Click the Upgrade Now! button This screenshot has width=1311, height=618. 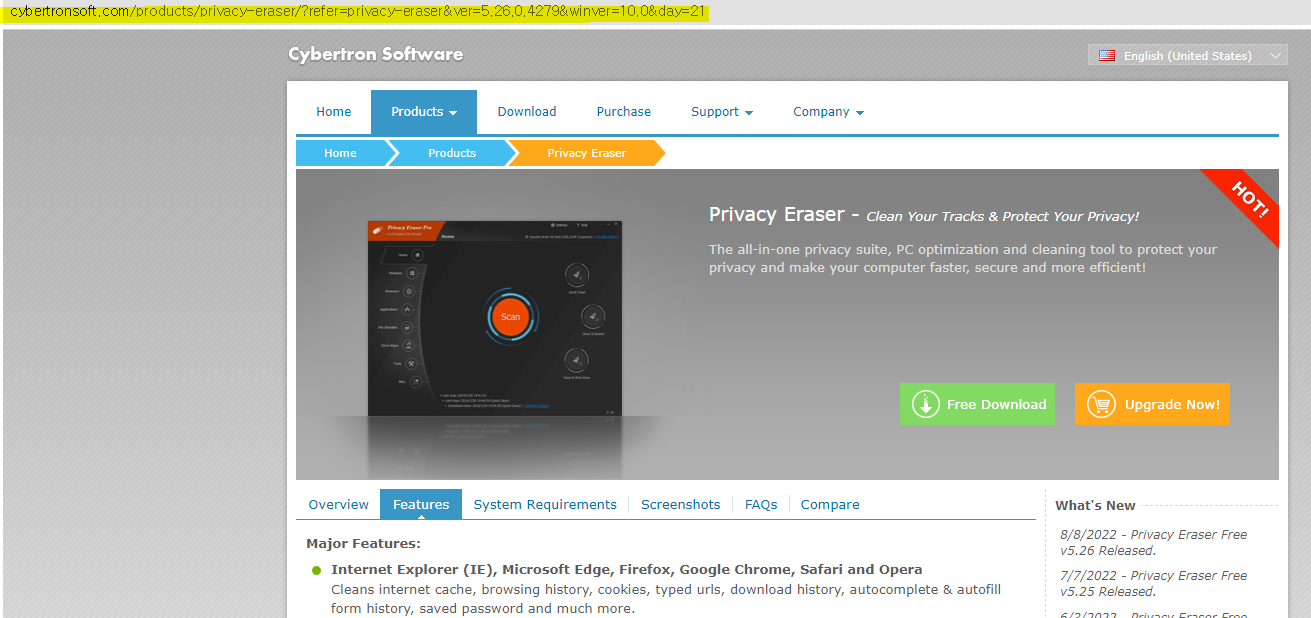pyautogui.click(x=1152, y=404)
